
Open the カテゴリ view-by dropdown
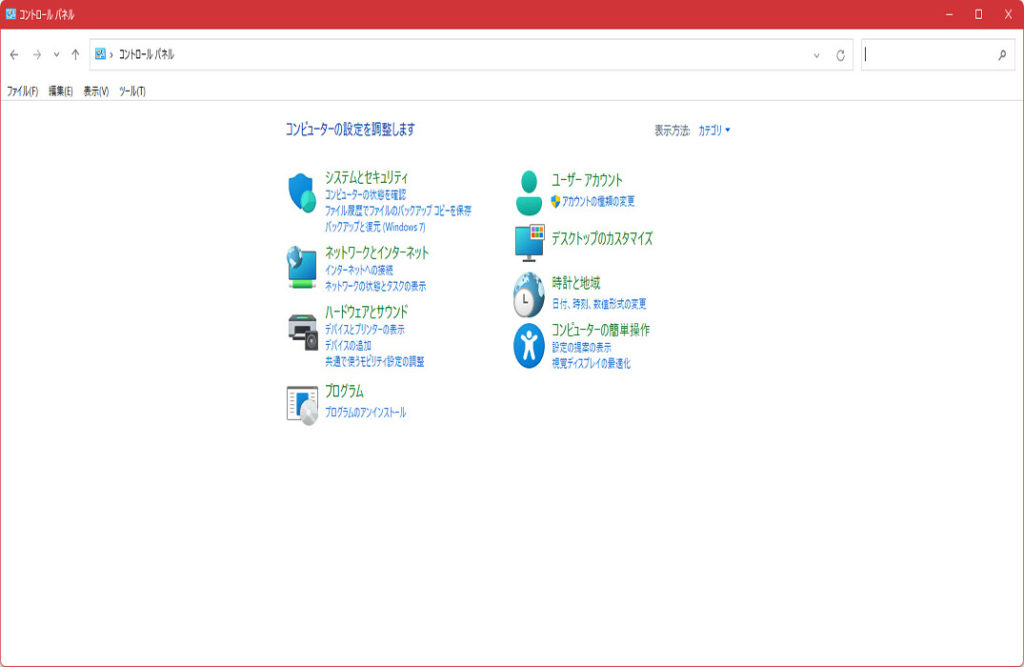click(714, 130)
